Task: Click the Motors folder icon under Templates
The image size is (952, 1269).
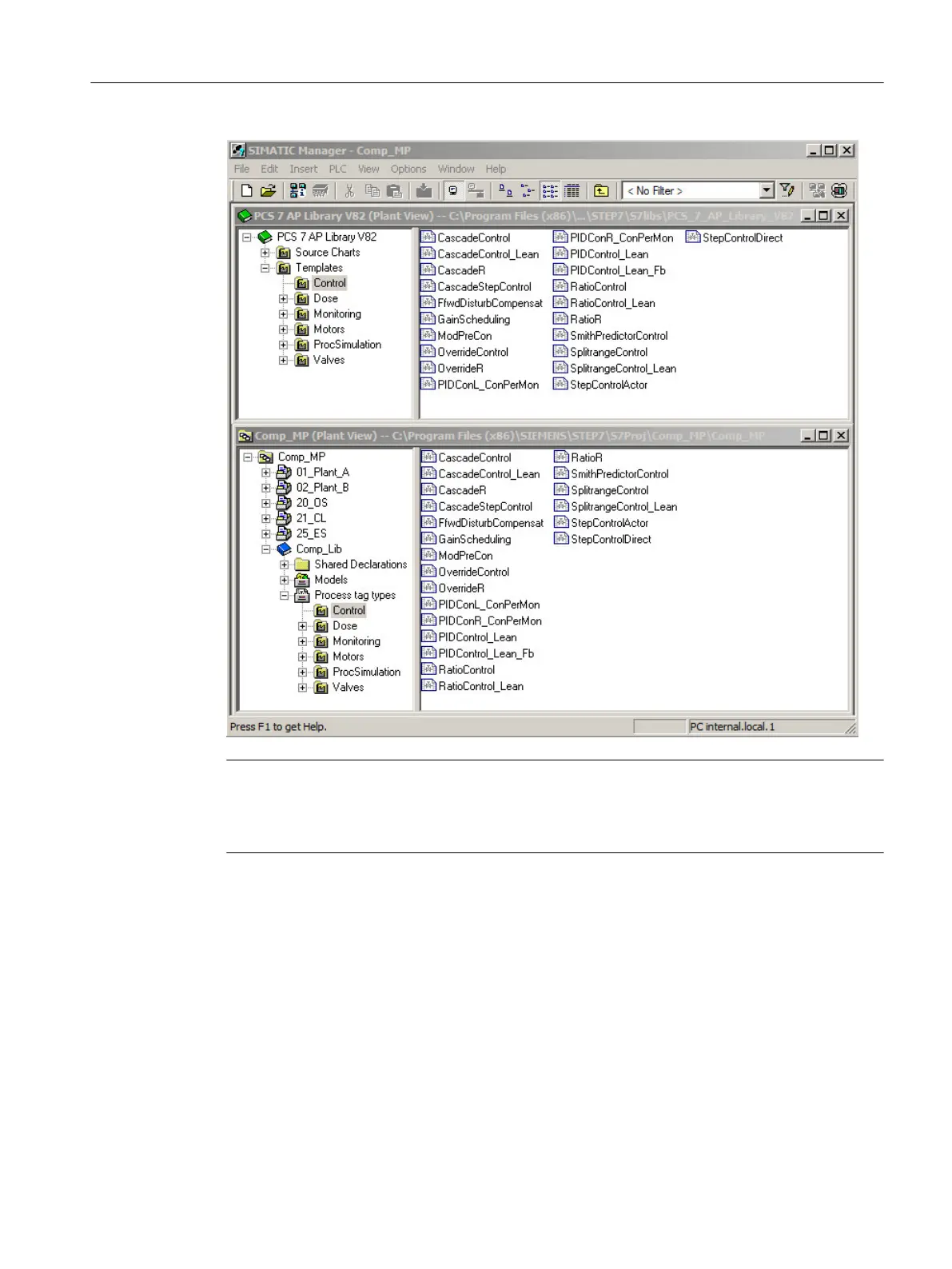Action: click(302, 329)
